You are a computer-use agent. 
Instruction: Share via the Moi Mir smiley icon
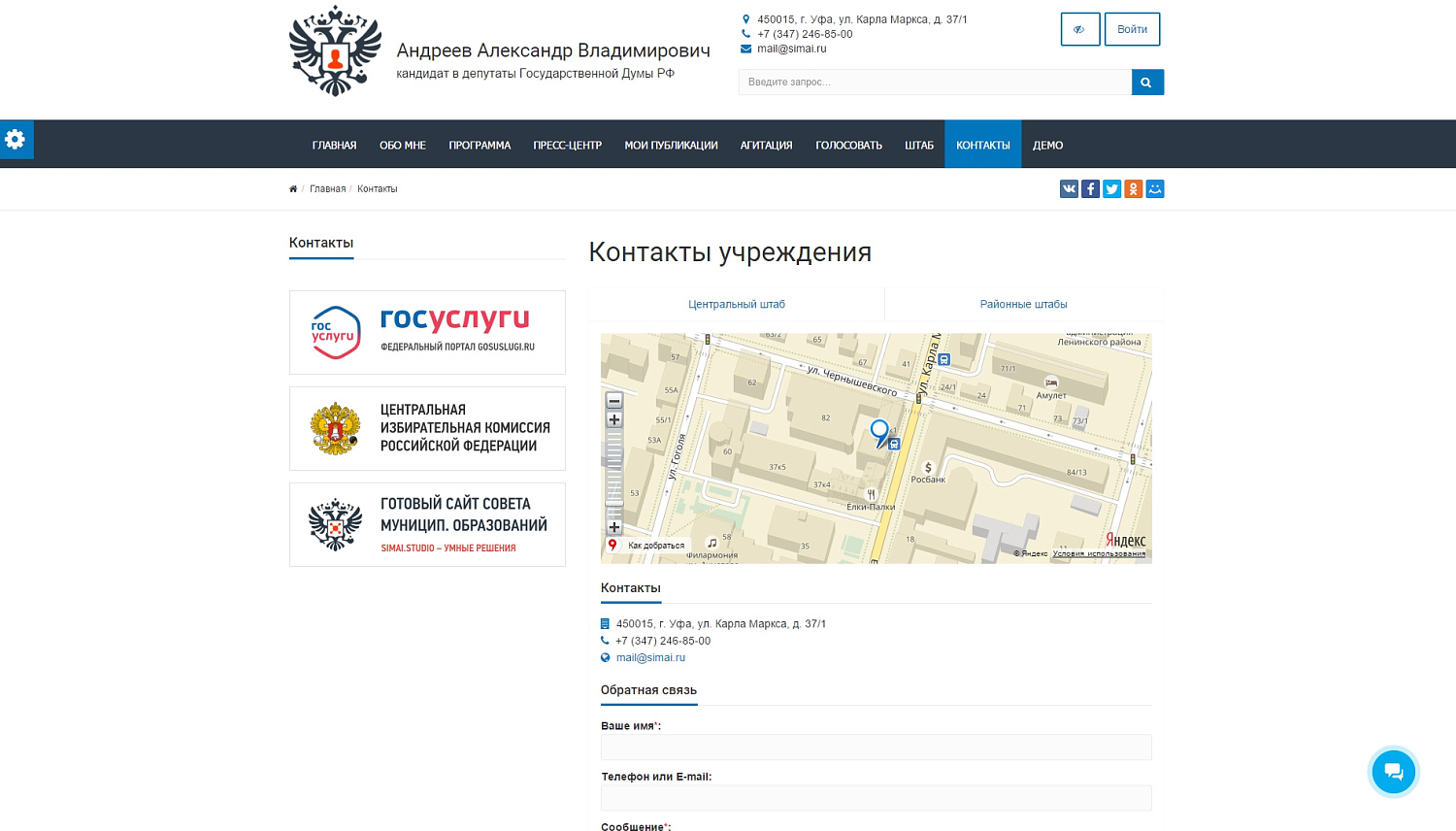(1154, 189)
